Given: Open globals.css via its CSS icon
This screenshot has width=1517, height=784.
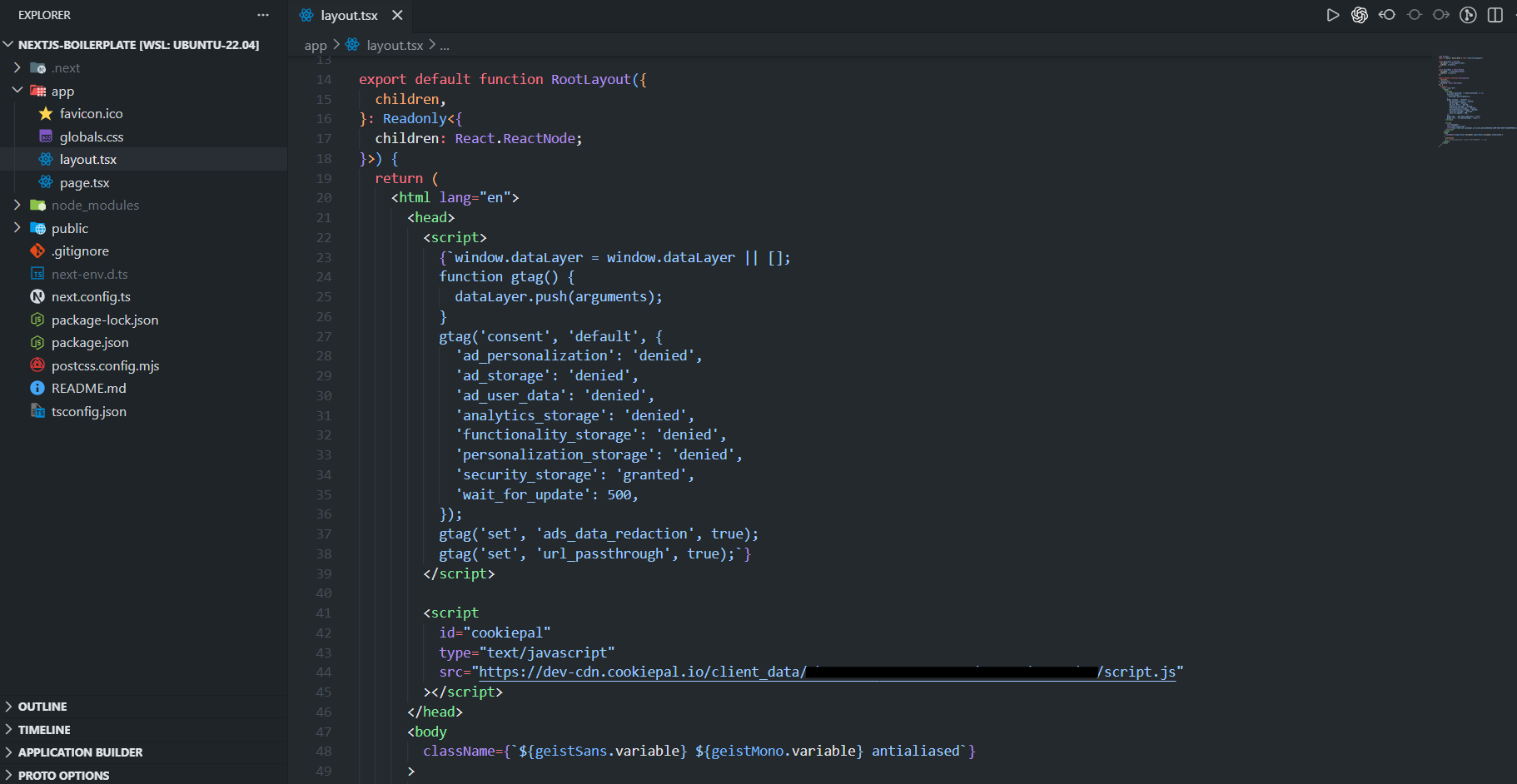Looking at the screenshot, I should (x=46, y=136).
